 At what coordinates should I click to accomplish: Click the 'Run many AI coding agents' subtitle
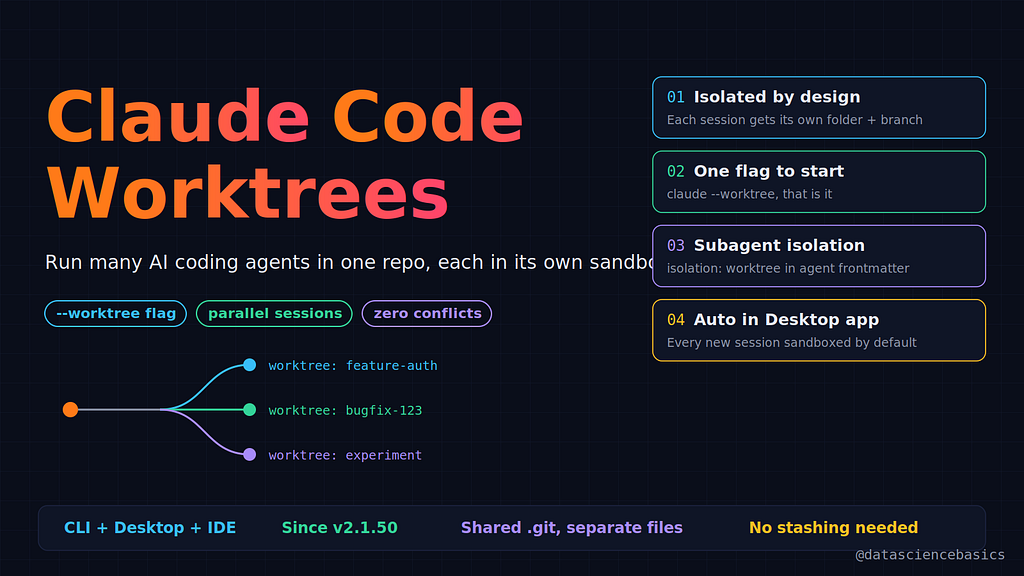pos(349,263)
